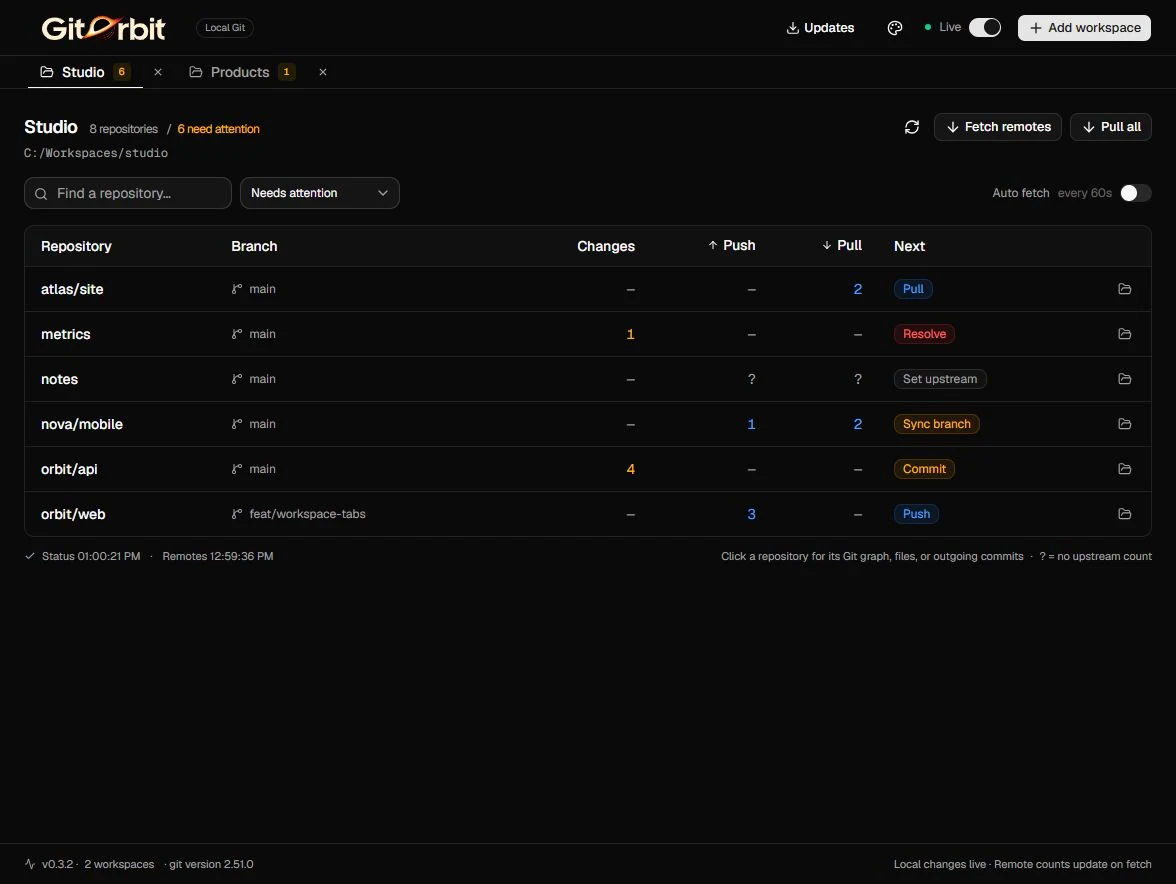Expand the Needs attention filter dropdown

click(x=320, y=193)
